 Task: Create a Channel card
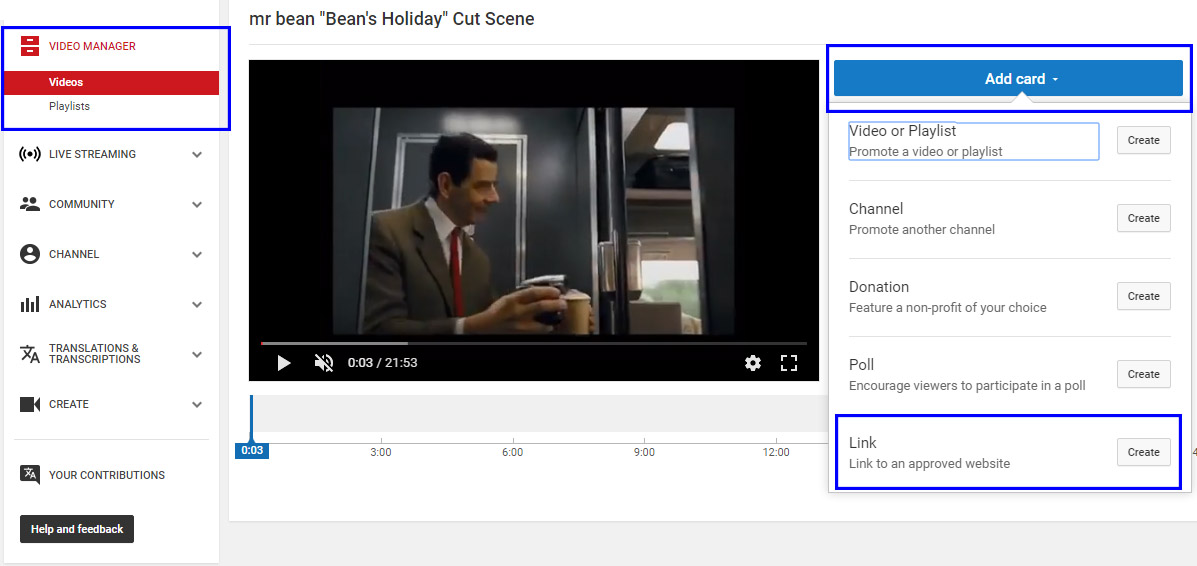click(x=1143, y=218)
